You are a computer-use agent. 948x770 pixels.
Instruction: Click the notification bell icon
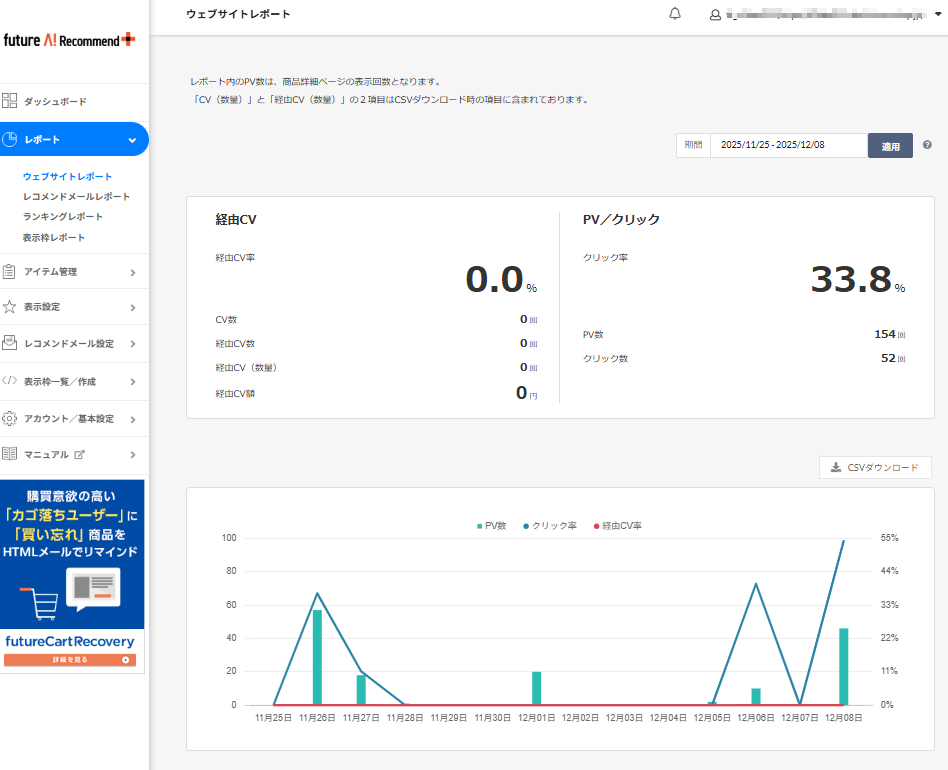click(675, 14)
